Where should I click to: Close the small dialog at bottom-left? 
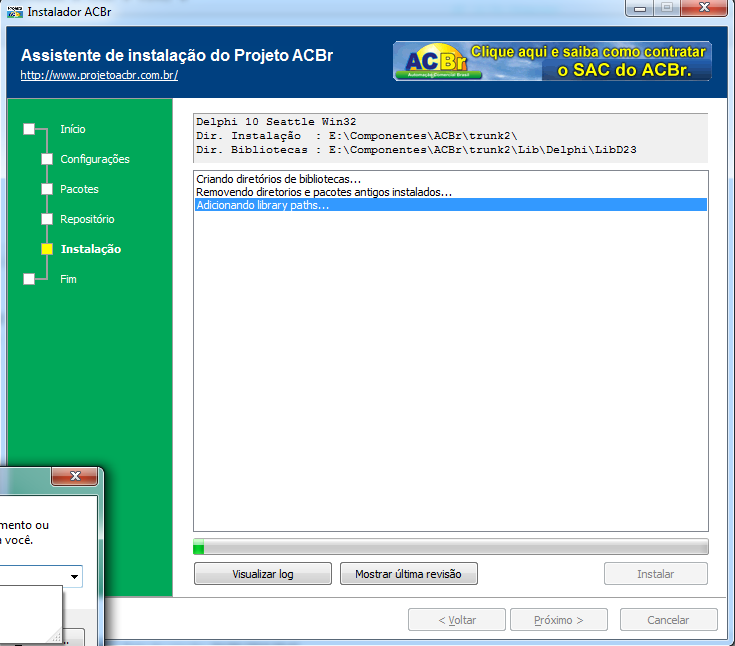75,476
